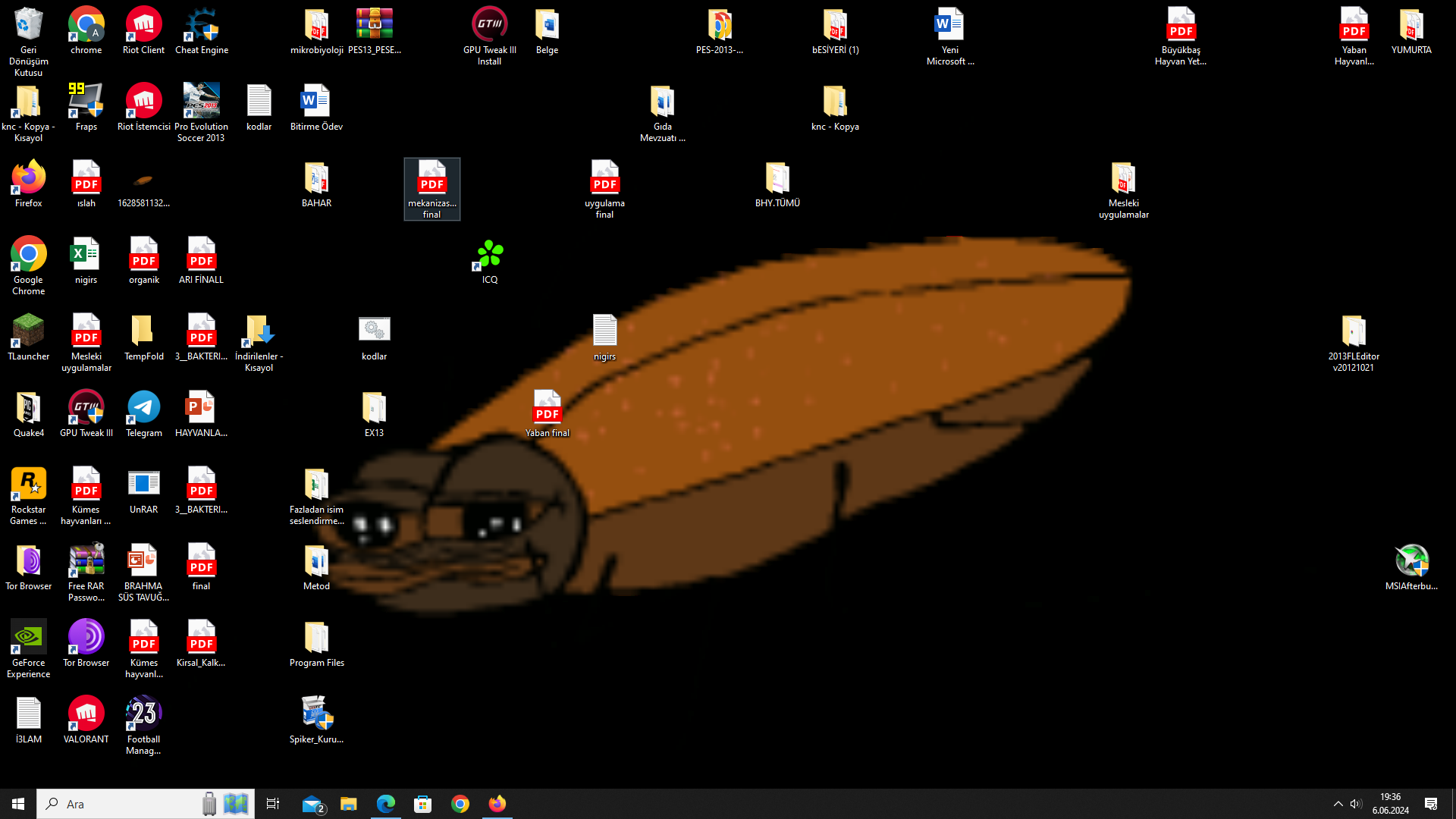Select the Spiker_Kuru installer icon

pos(316,720)
